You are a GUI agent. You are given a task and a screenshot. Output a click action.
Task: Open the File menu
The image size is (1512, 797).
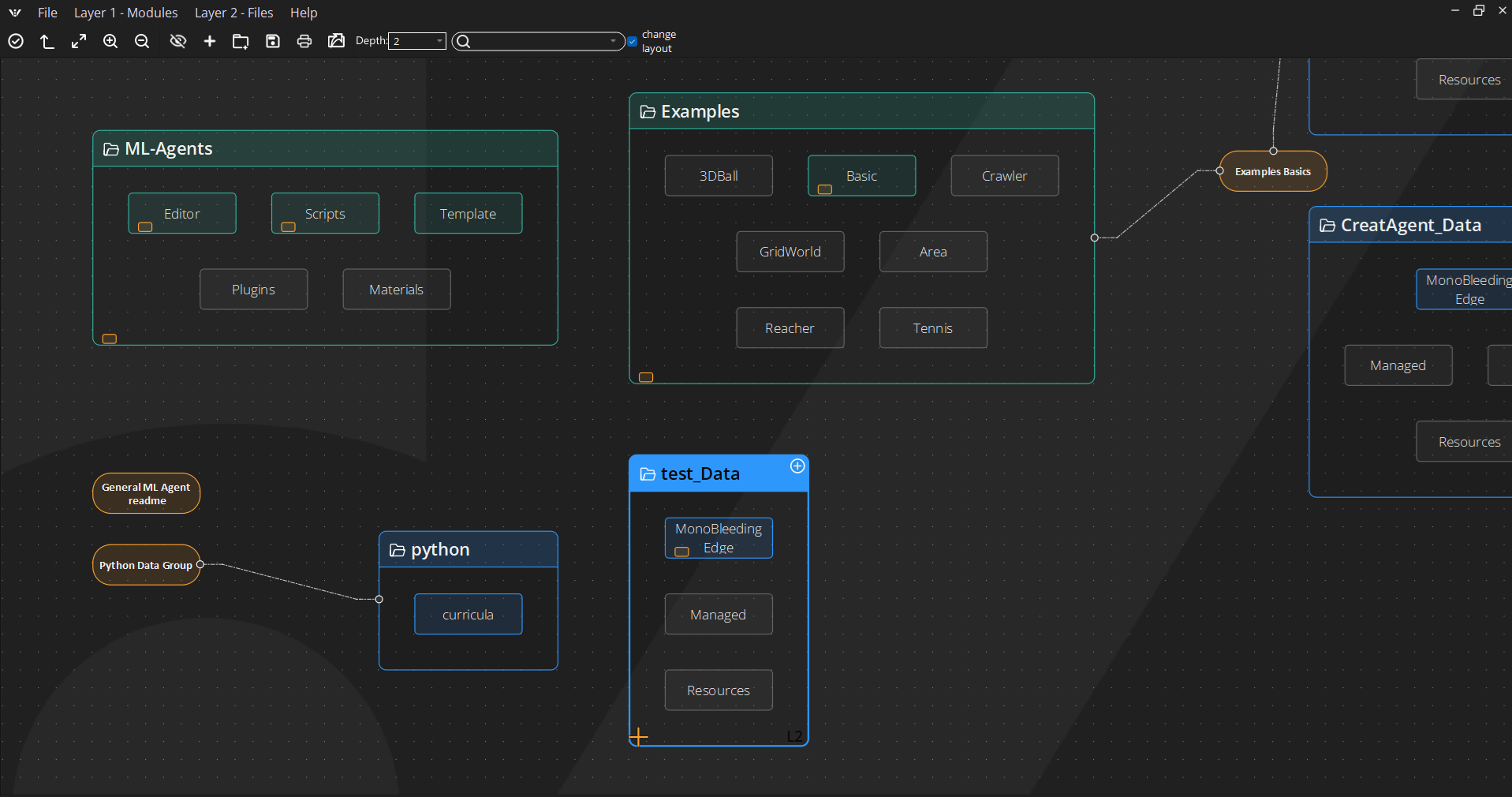[47, 13]
